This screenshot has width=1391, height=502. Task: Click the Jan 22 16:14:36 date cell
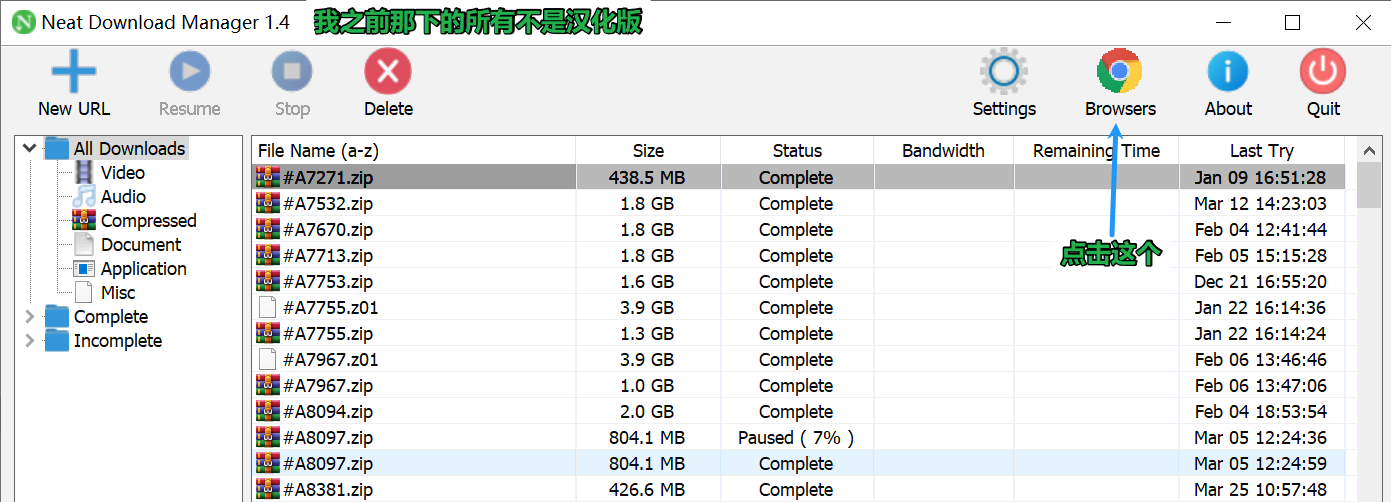1261,308
